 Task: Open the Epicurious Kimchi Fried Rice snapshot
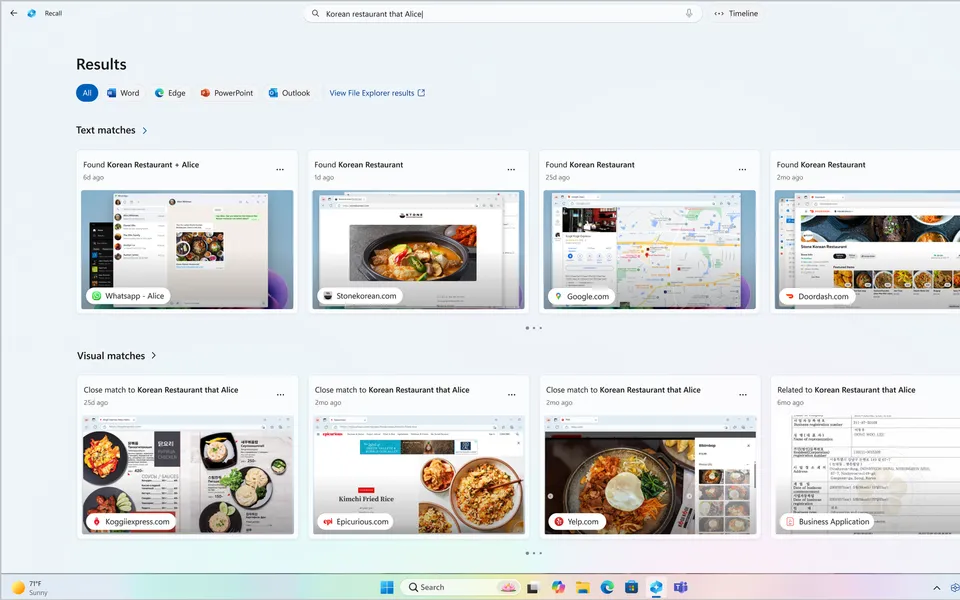point(419,474)
